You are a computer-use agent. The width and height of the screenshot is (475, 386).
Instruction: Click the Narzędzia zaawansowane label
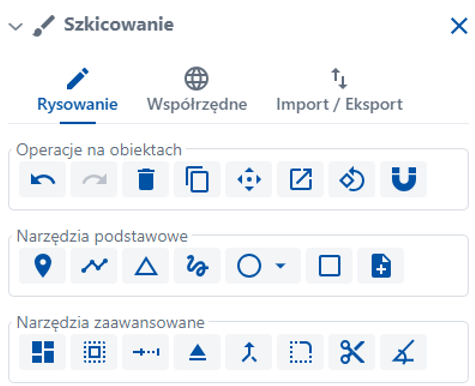click(110, 323)
